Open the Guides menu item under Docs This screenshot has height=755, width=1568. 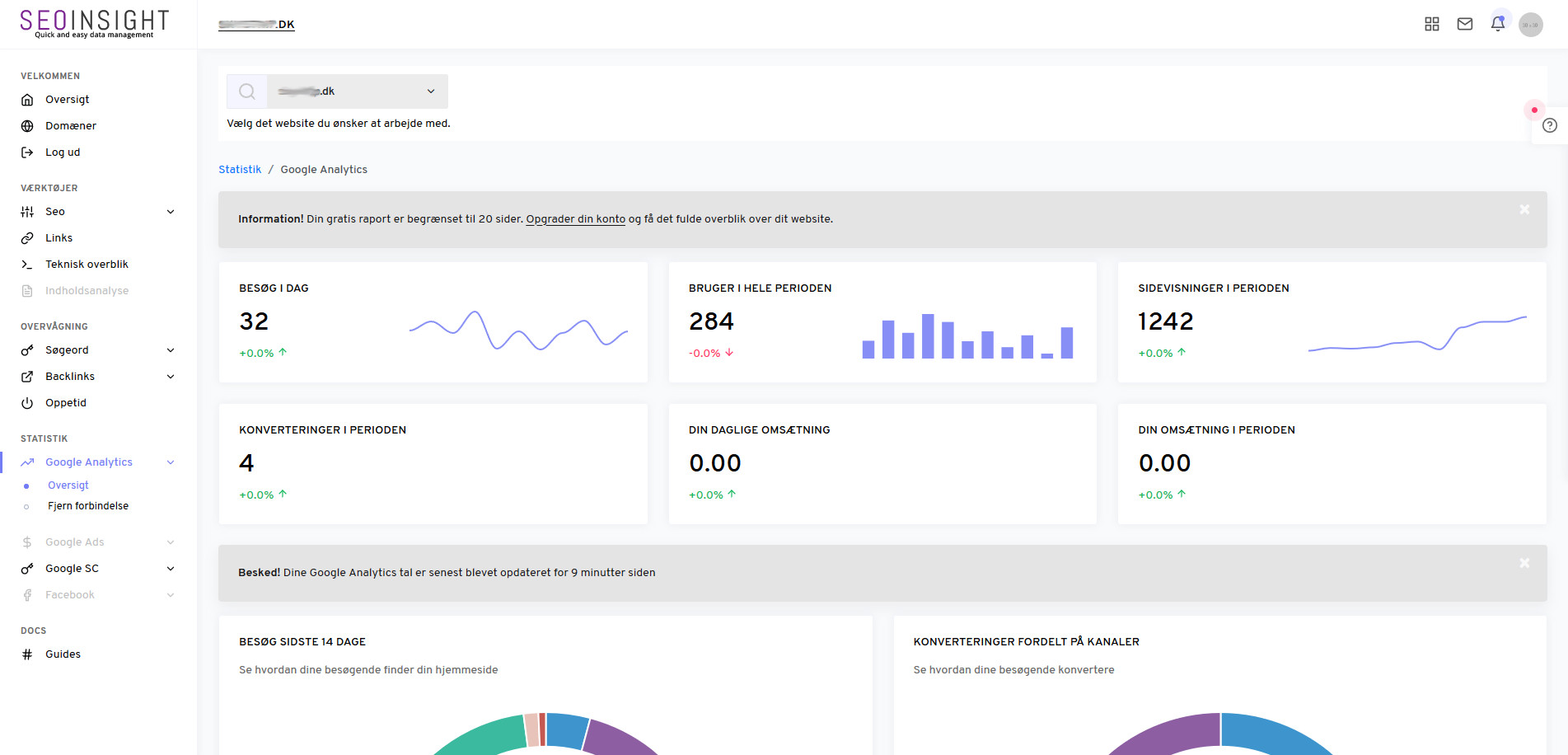click(x=63, y=654)
